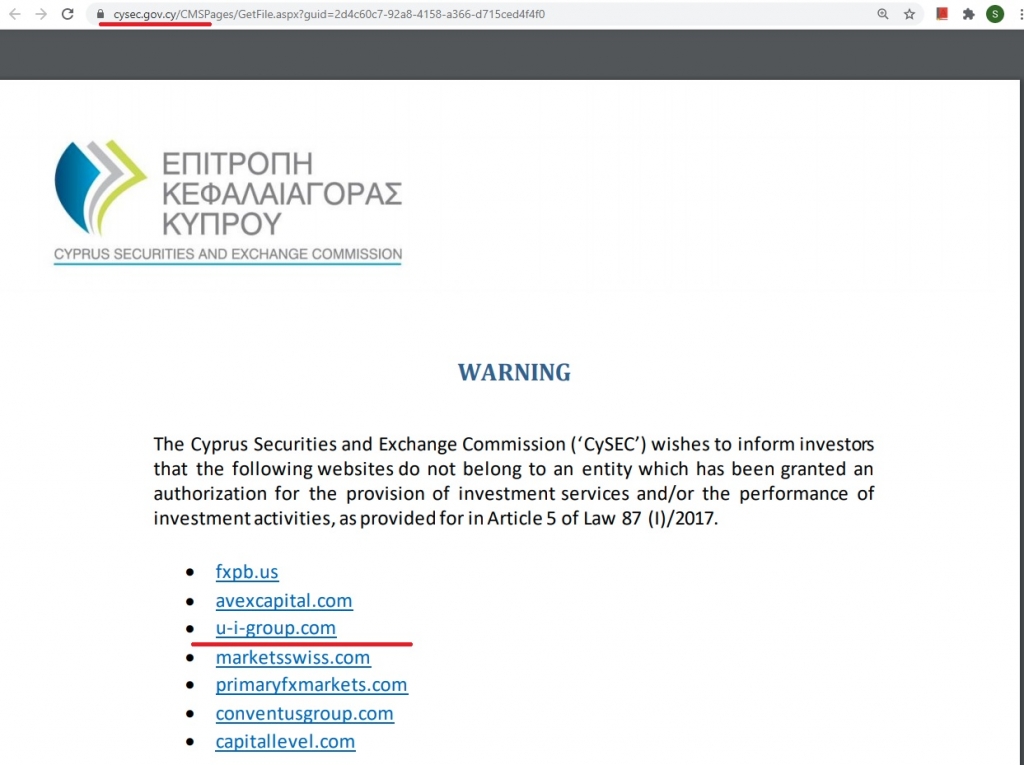
Task: Open the red extension icon
Action: click(942, 14)
